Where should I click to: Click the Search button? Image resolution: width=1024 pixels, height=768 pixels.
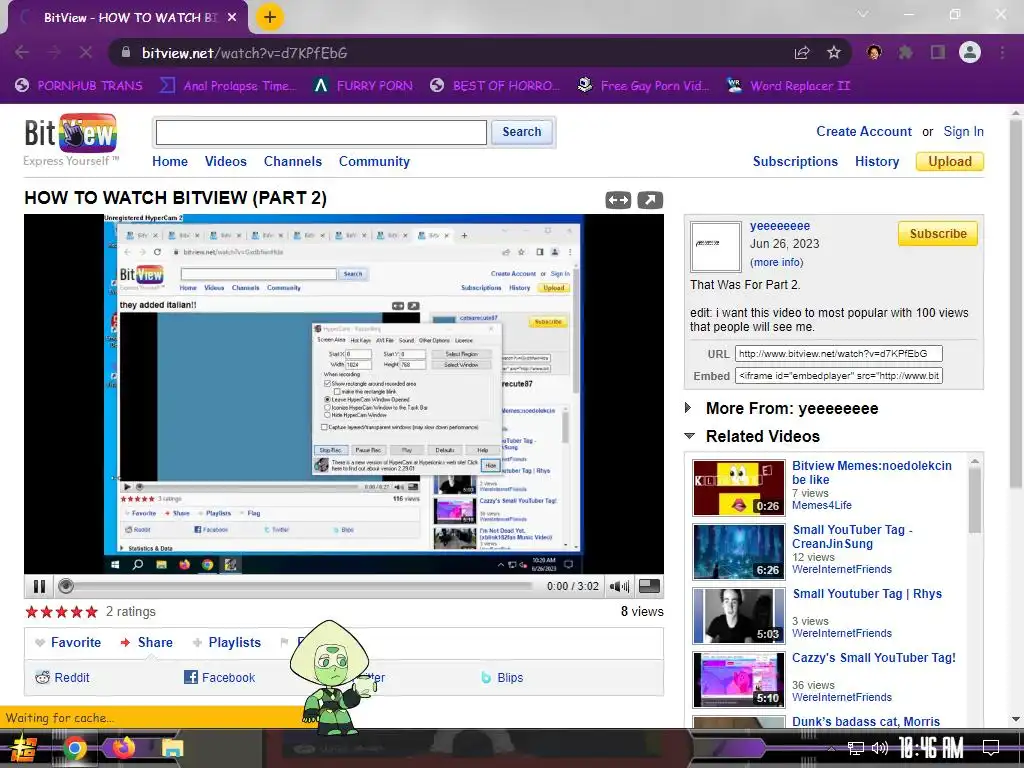point(522,132)
